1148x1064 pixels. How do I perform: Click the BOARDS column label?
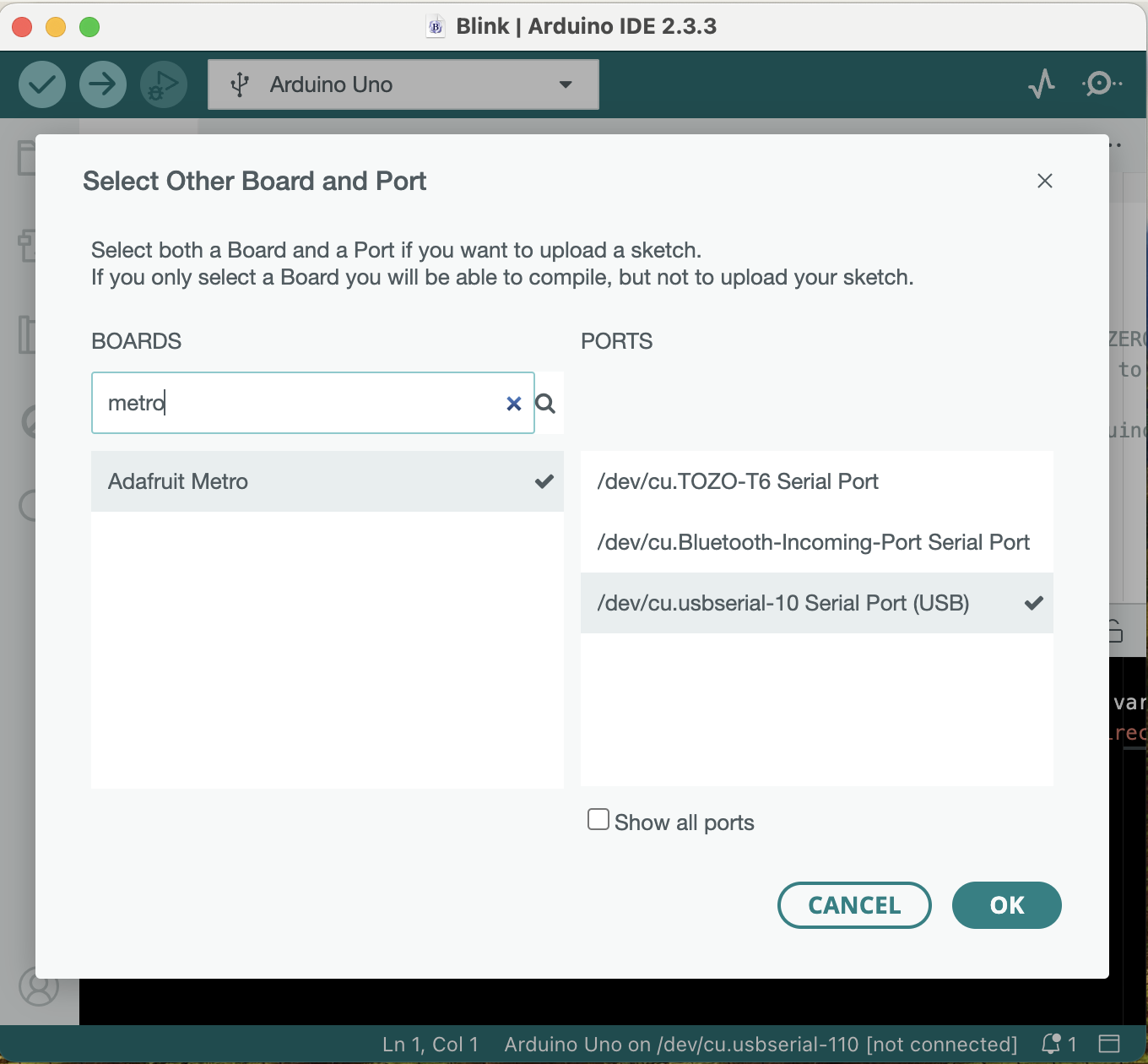(137, 341)
